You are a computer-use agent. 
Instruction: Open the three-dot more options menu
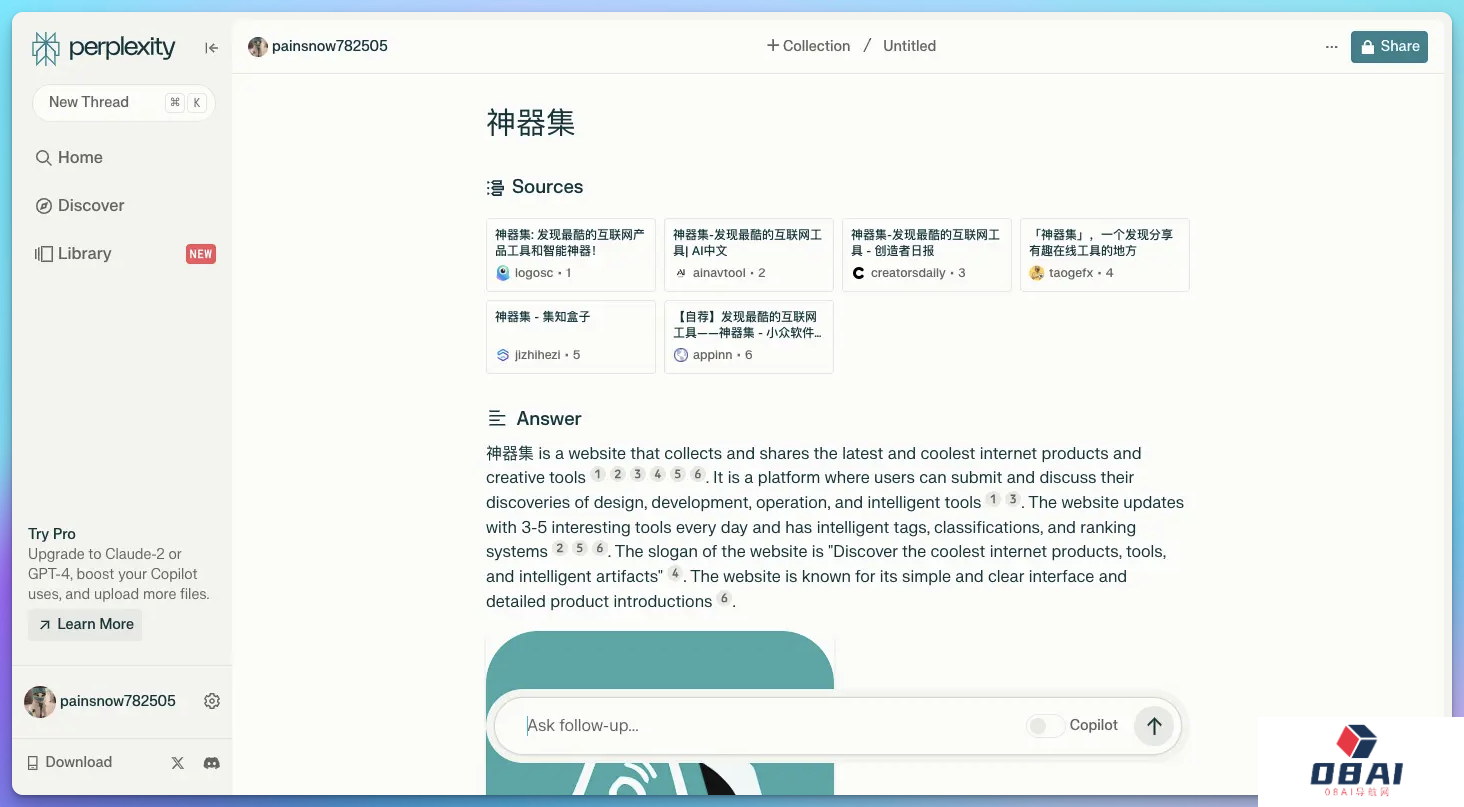(x=1331, y=47)
